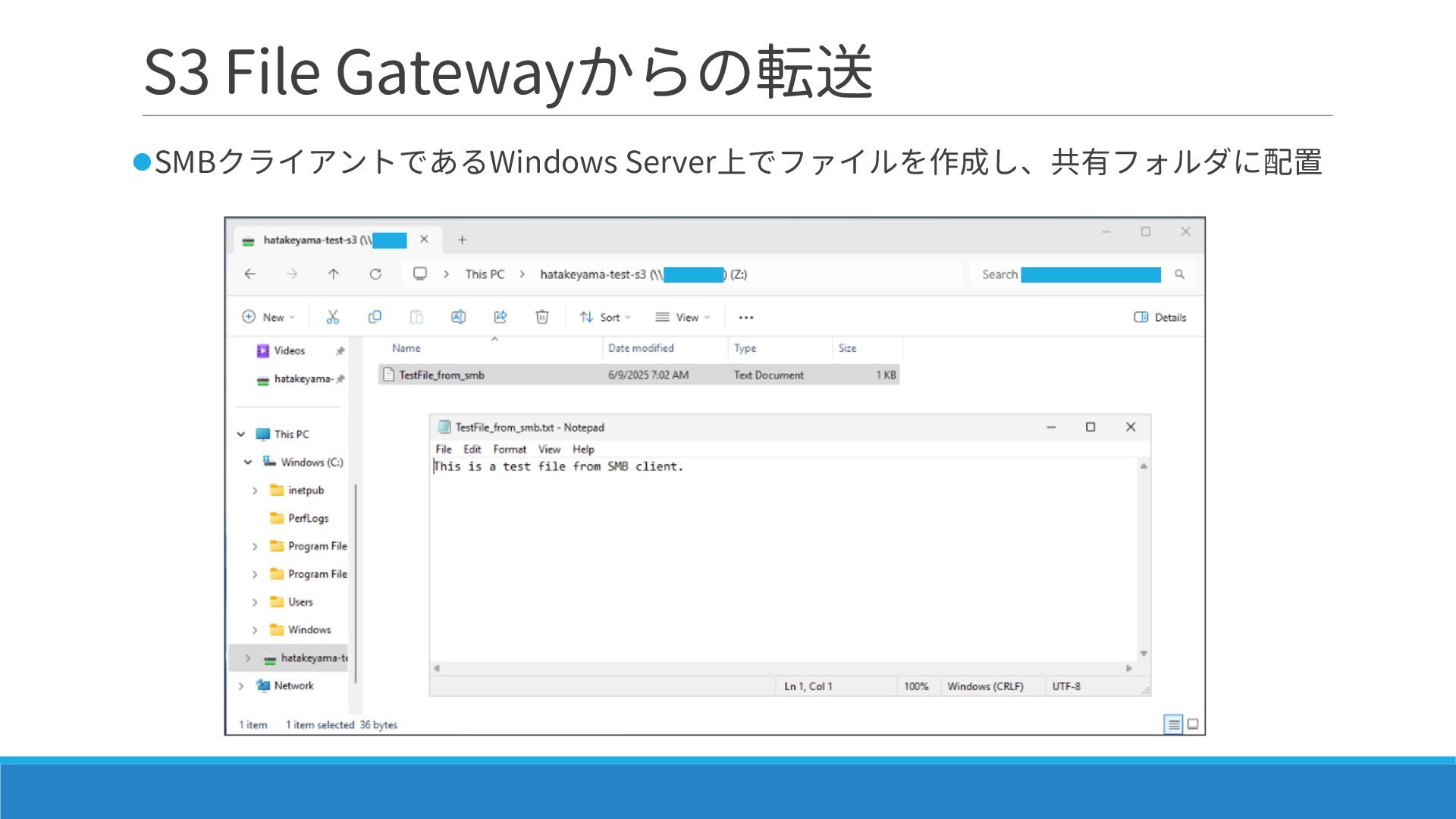The height and width of the screenshot is (819, 1456).
Task: Click Notepad vertical scrollbar up arrow
Action: pyautogui.click(x=1144, y=466)
